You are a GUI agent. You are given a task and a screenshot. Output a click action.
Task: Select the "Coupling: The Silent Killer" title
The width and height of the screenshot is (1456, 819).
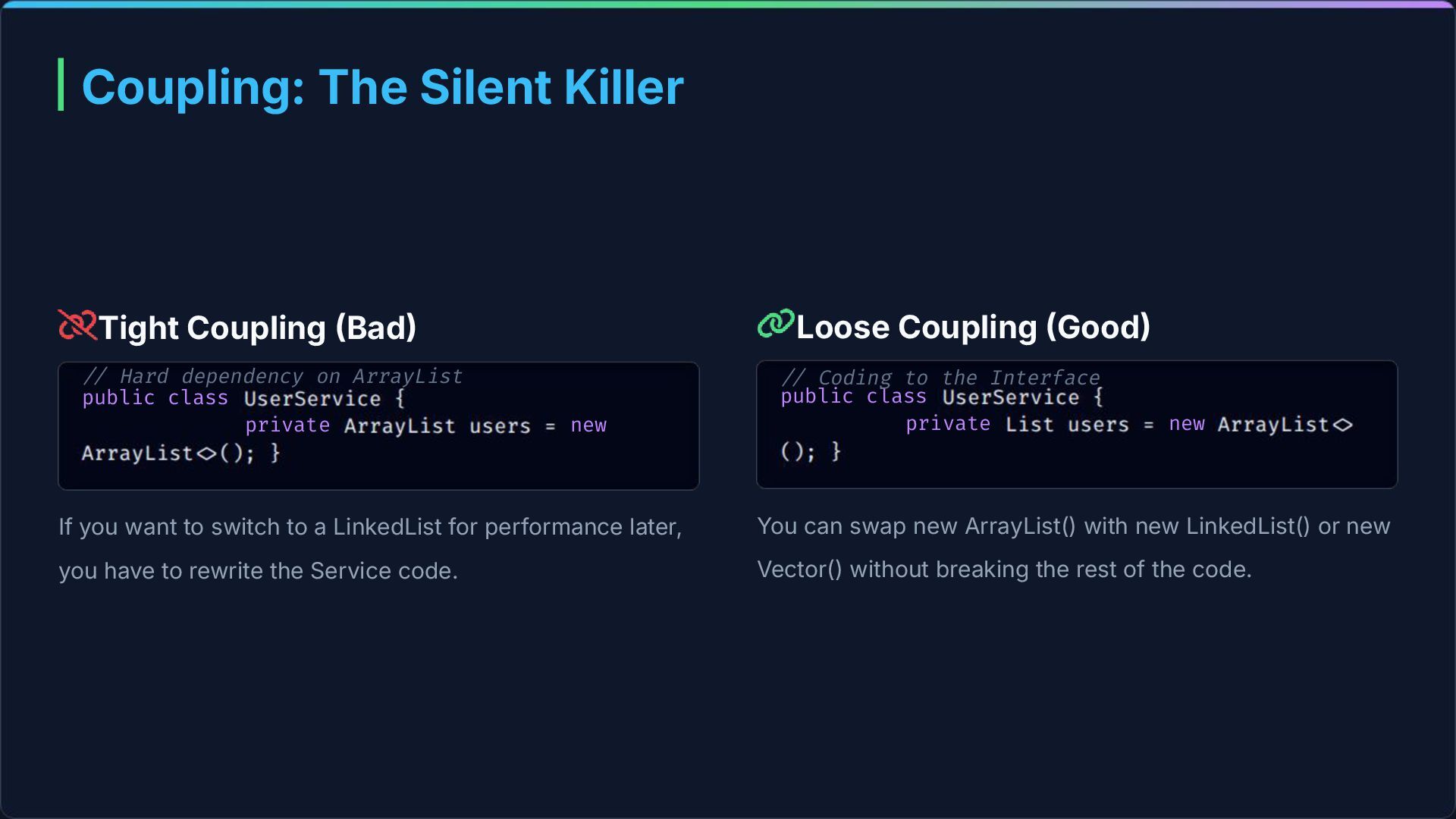382,86
